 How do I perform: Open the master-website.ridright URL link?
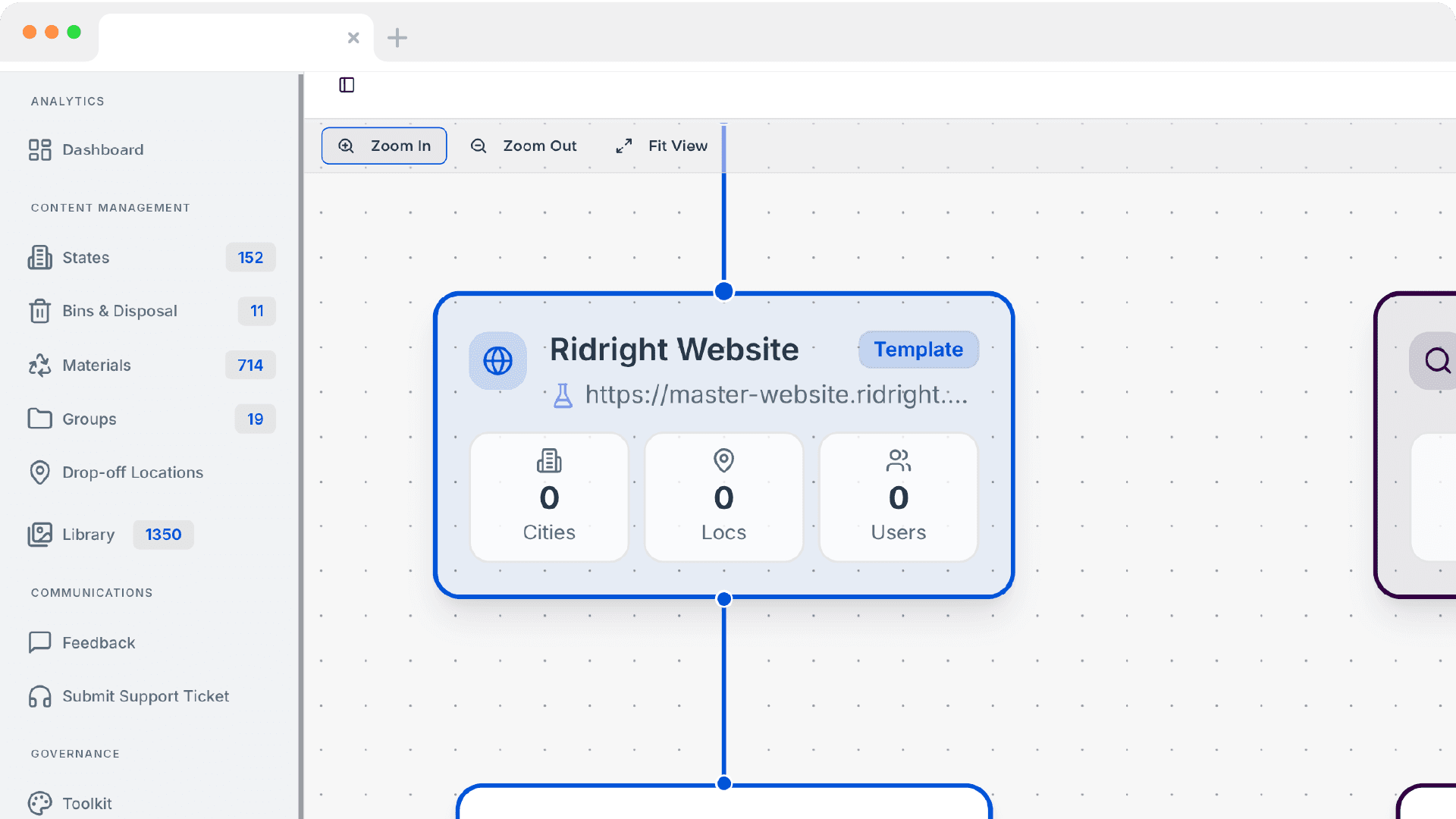776,395
